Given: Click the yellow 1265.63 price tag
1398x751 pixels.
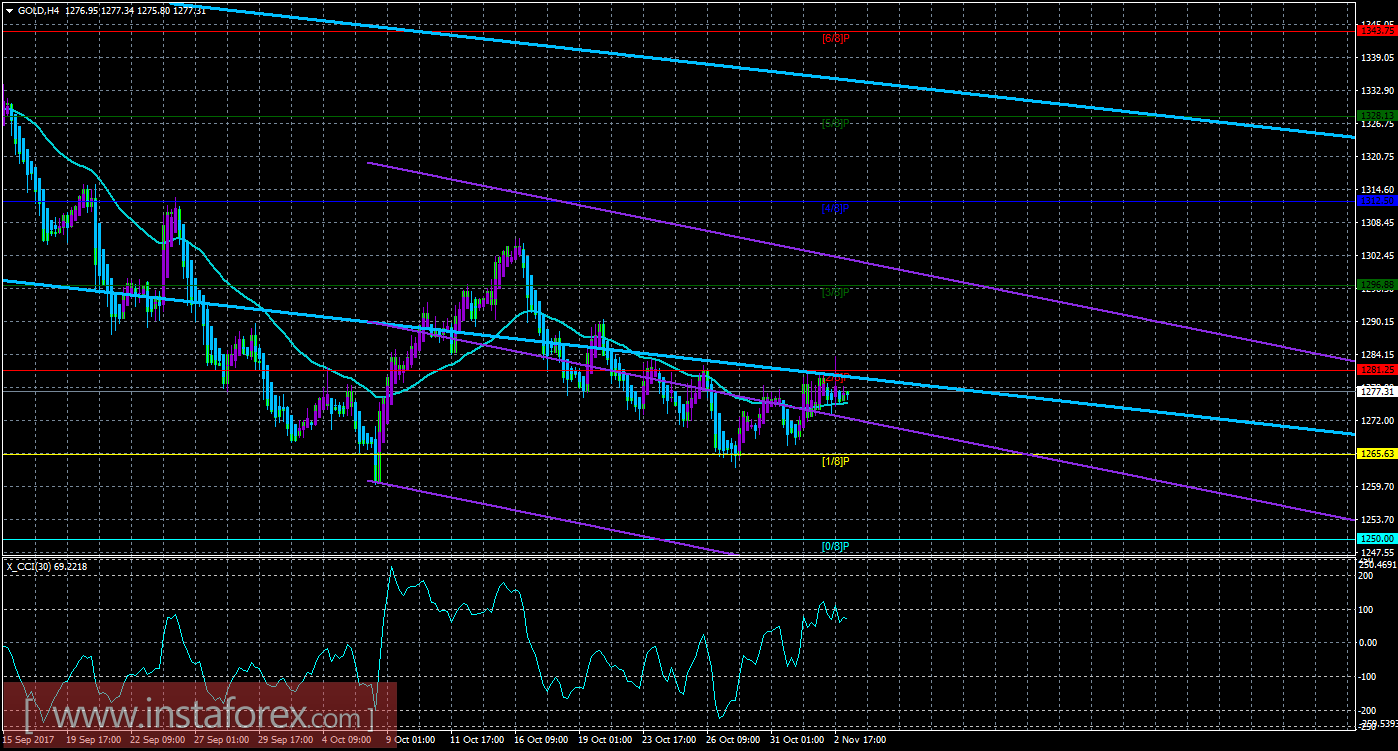Looking at the screenshot, I should pyautogui.click(x=1376, y=454).
